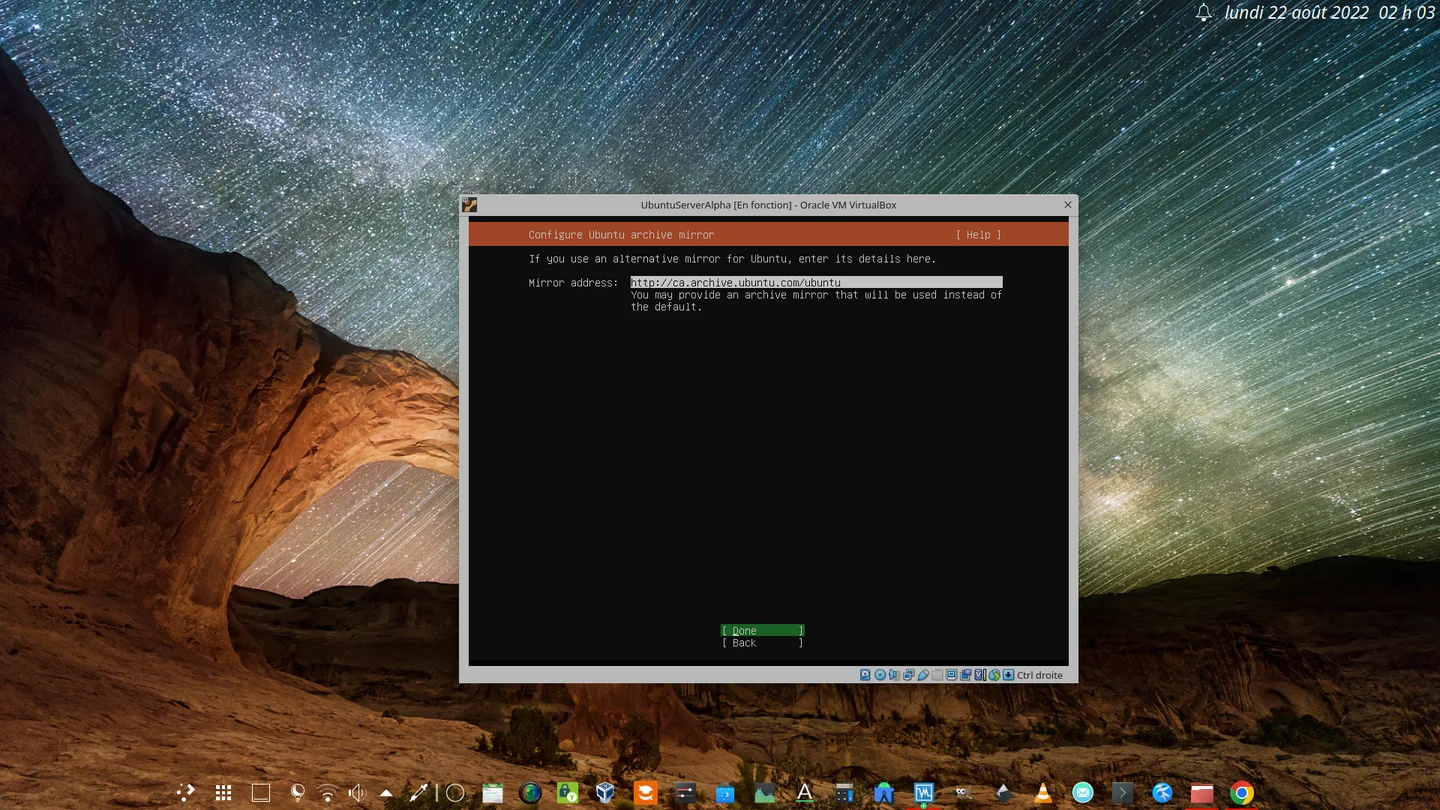
Task: Launch the calculator from the dock
Action: pyautogui.click(x=844, y=793)
